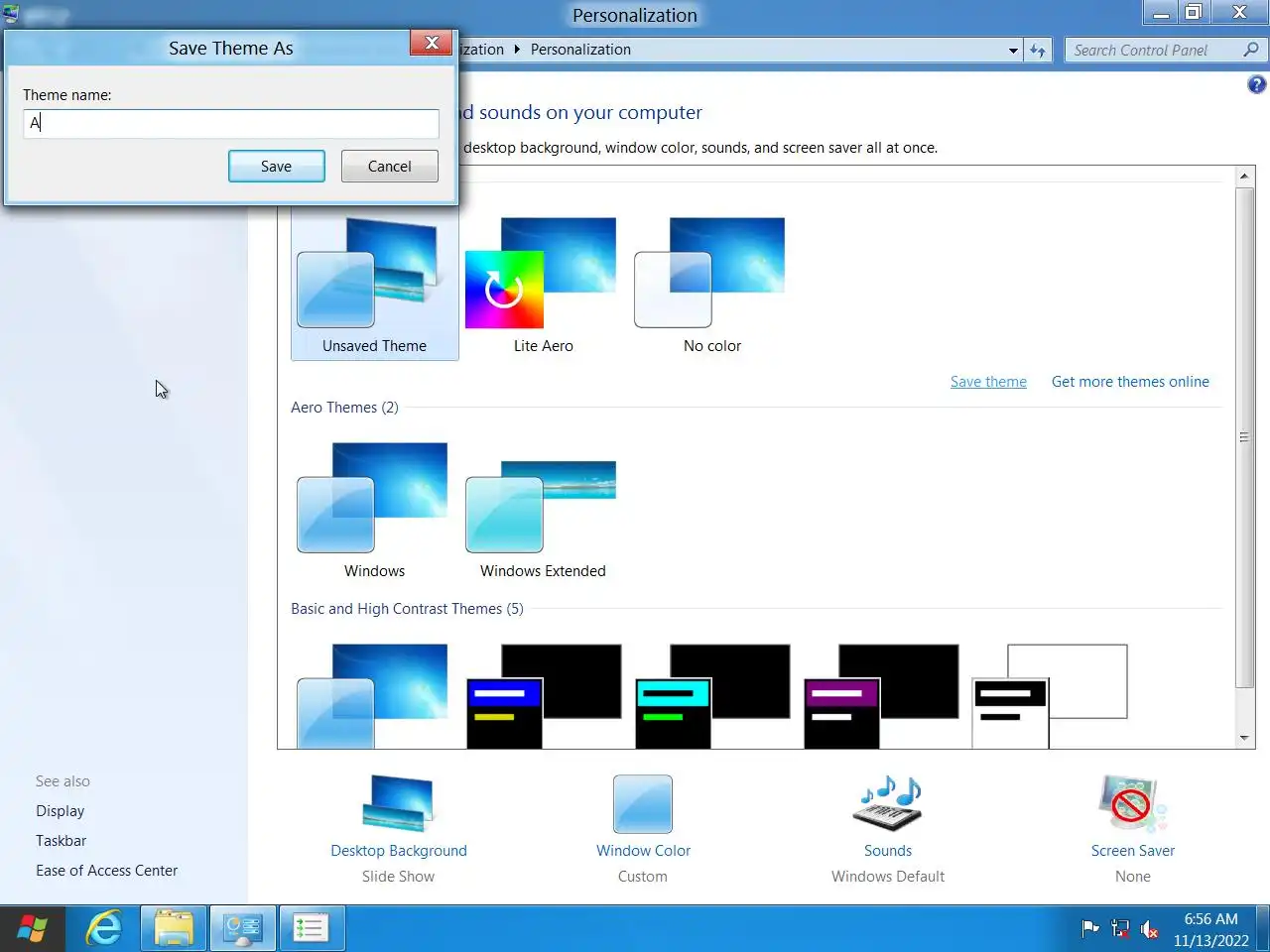The height and width of the screenshot is (952, 1270).
Task: Select the purple-titled high contrast theme
Action: [x=880, y=696]
